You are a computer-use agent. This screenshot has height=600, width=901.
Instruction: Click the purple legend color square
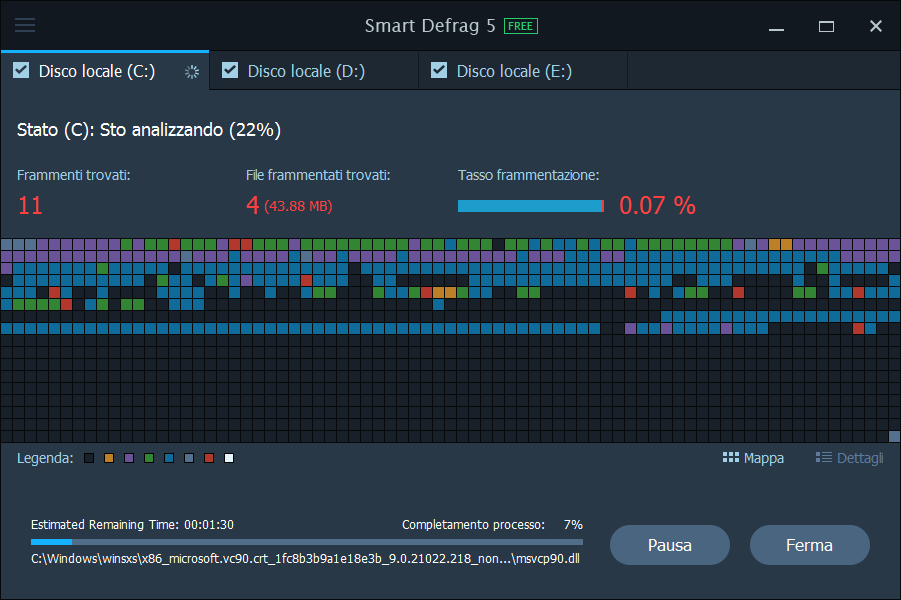(129, 458)
